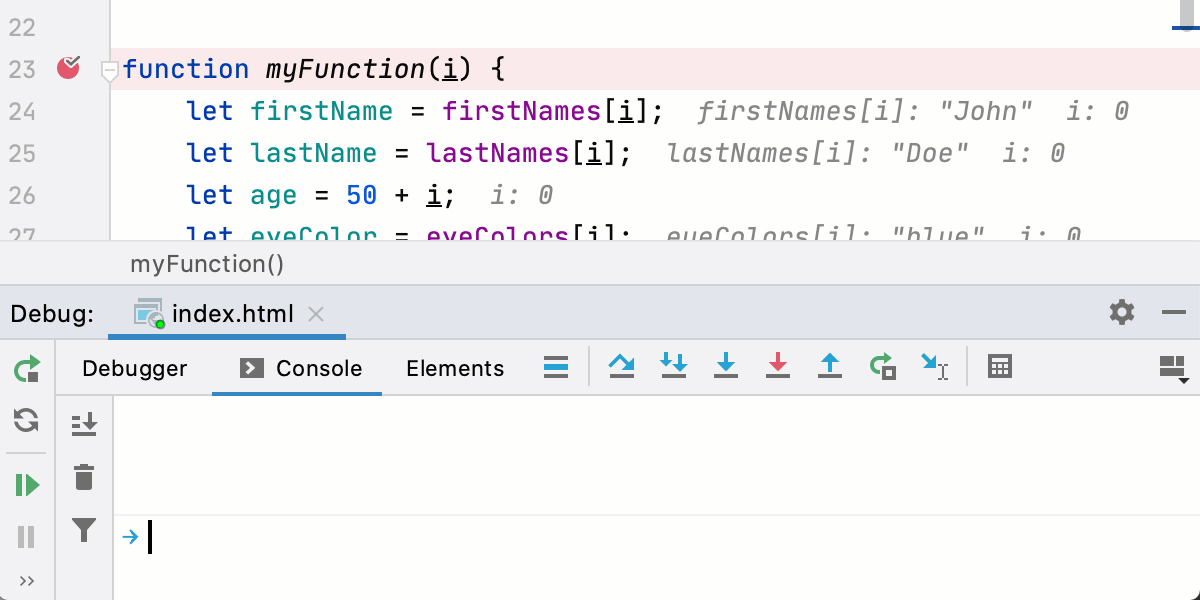The image size is (1200, 600).
Task: Run to cursor in the debugger
Action: click(x=934, y=367)
